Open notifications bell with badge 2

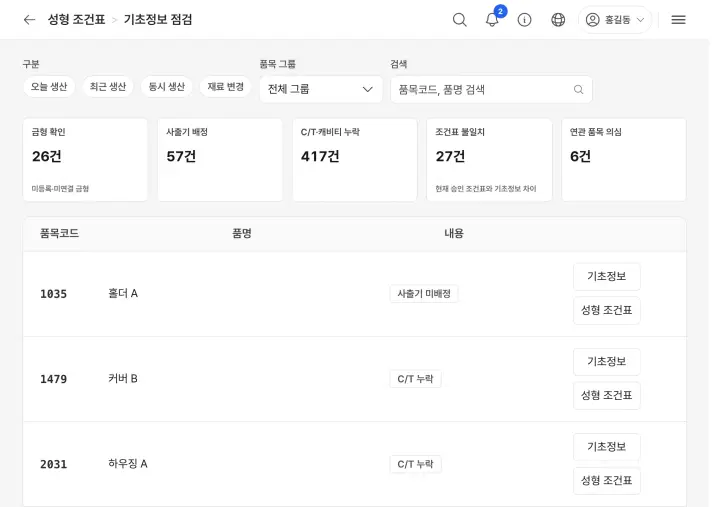pyautogui.click(x=492, y=20)
